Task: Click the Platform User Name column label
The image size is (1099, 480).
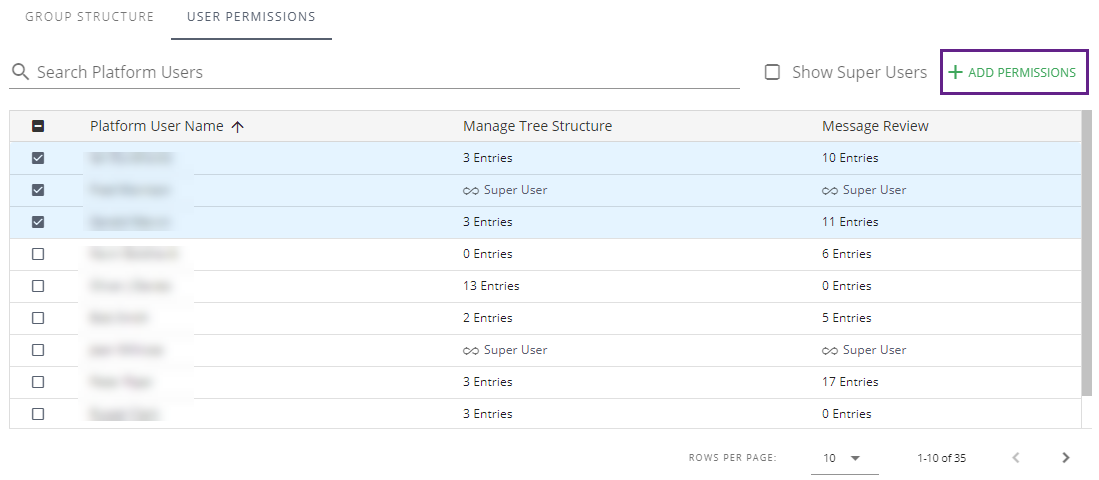Action: pos(156,126)
